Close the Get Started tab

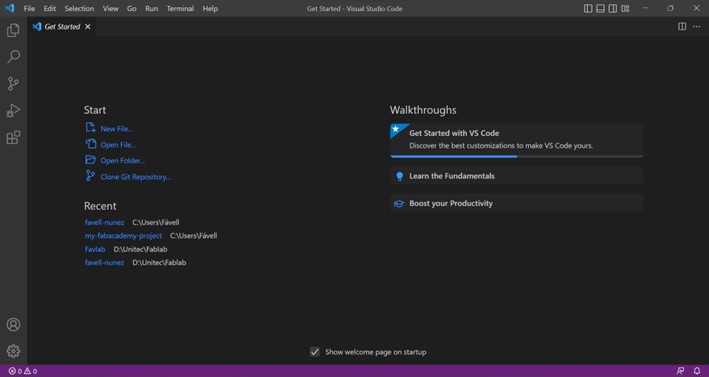tap(88, 27)
